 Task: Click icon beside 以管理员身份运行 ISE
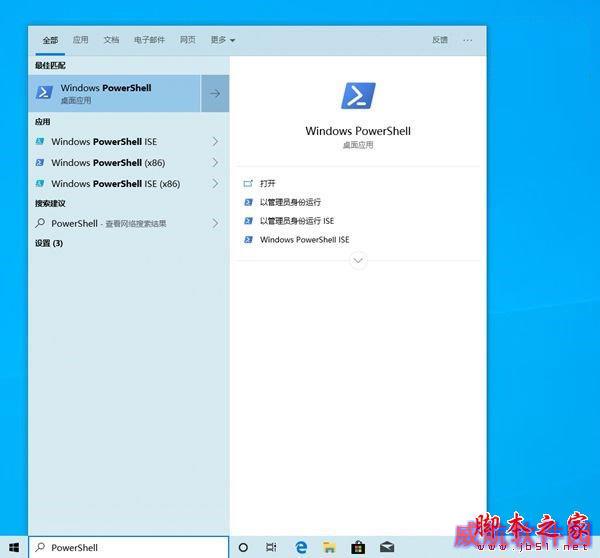pos(248,221)
